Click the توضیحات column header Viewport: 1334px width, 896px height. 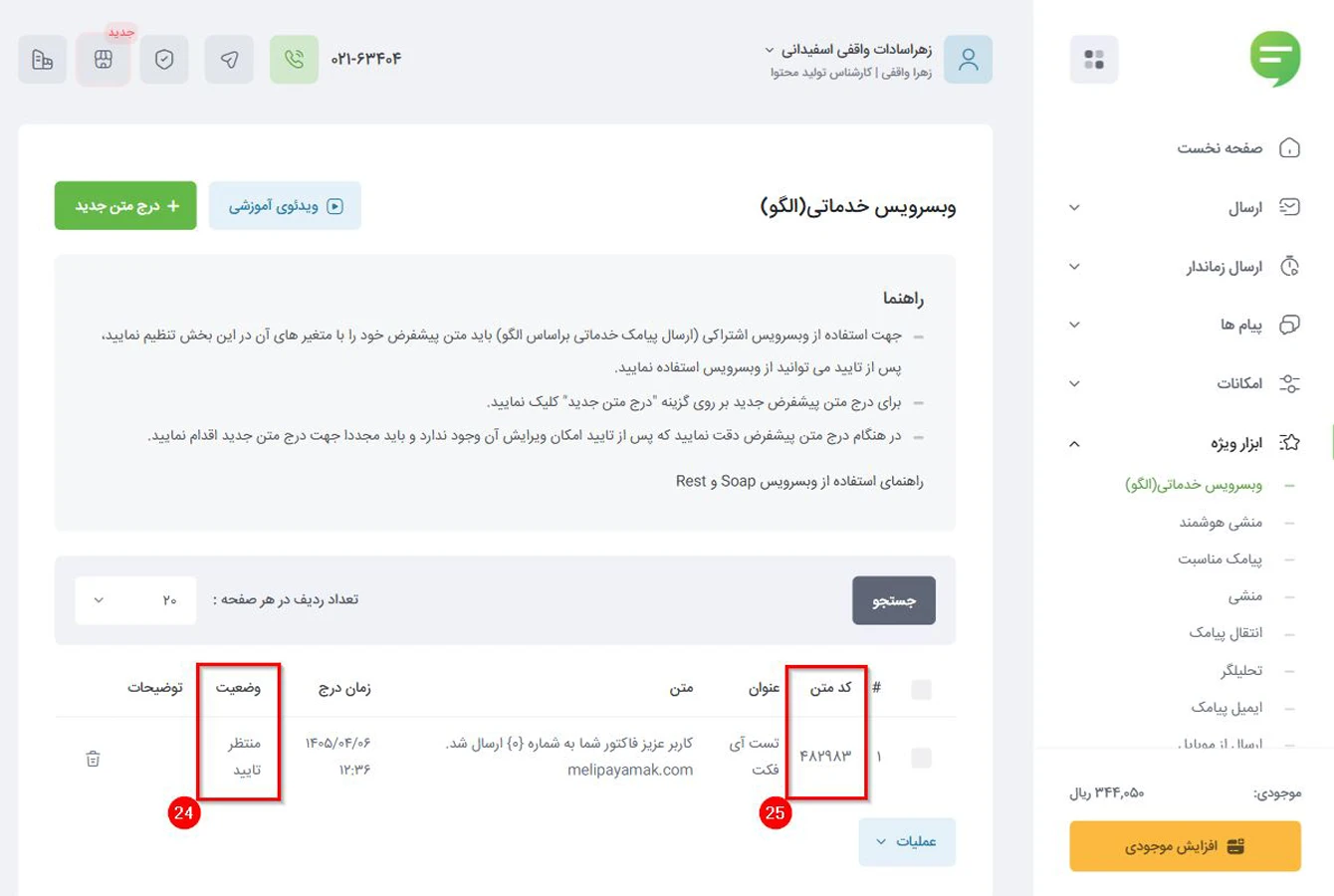154,687
